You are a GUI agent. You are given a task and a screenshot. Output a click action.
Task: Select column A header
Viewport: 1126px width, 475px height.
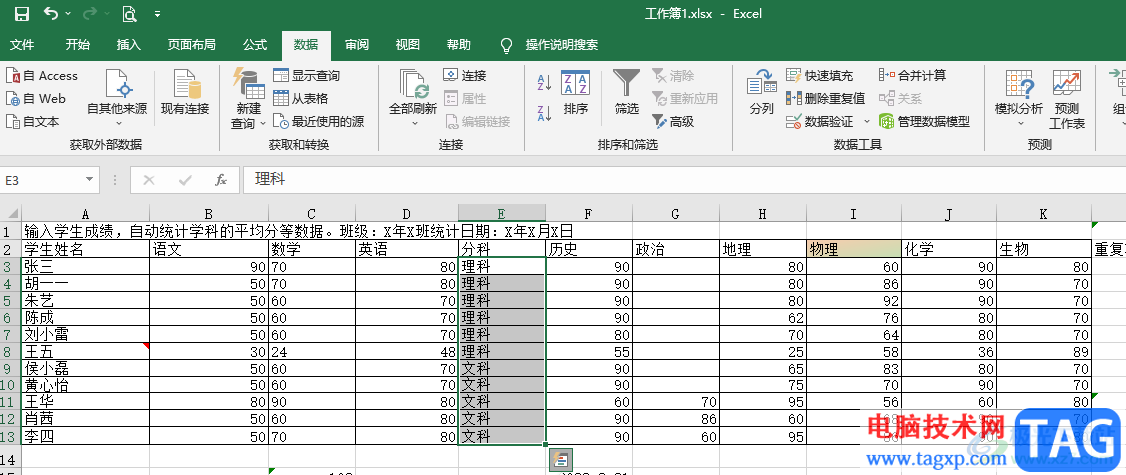(85, 213)
